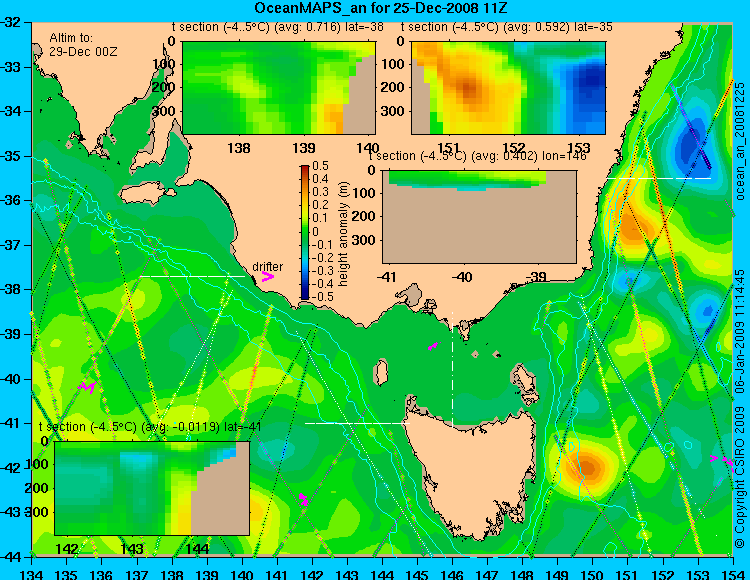
Task: Click King Island northwest of Tasmania
Action: coord(380,372)
